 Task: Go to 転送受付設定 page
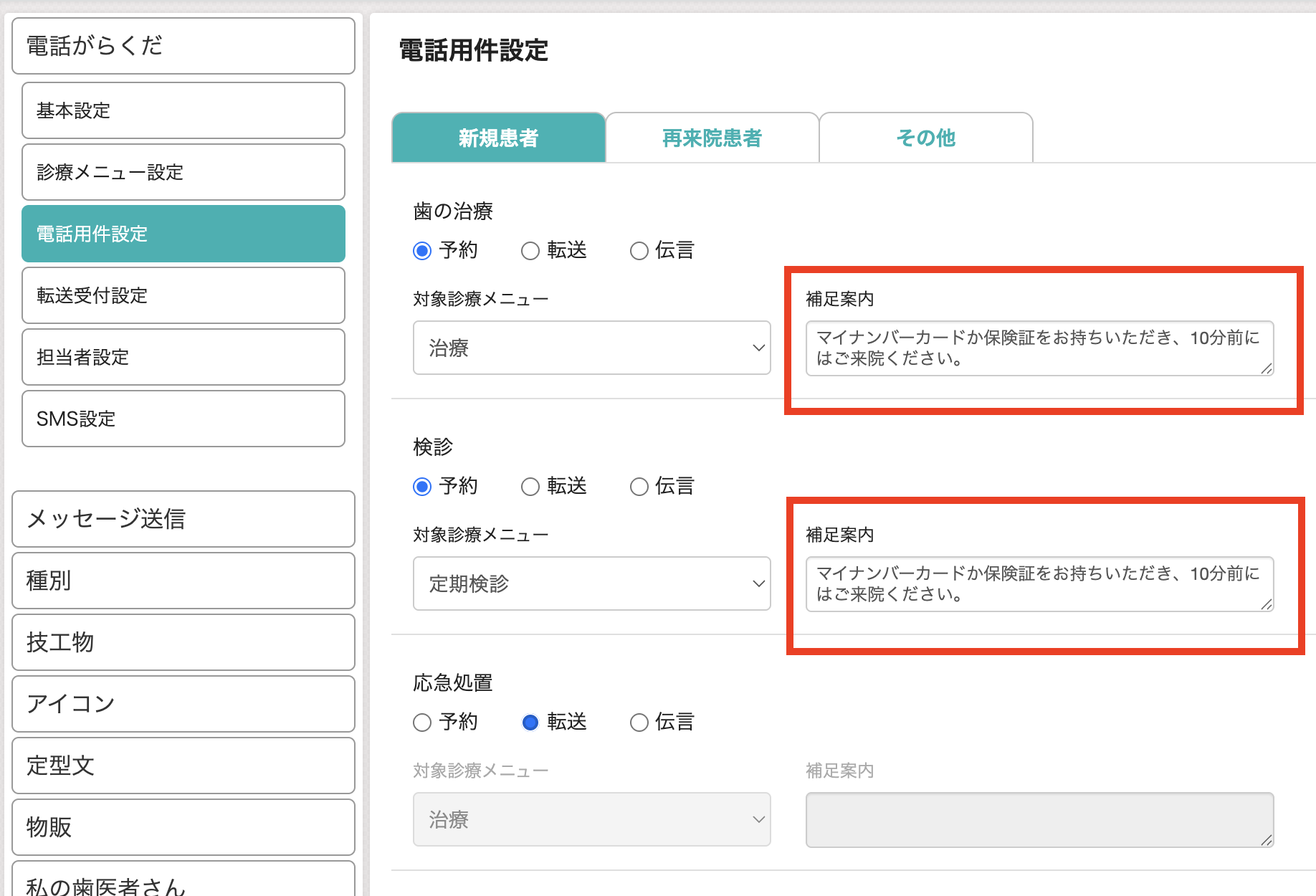pyautogui.click(x=183, y=295)
